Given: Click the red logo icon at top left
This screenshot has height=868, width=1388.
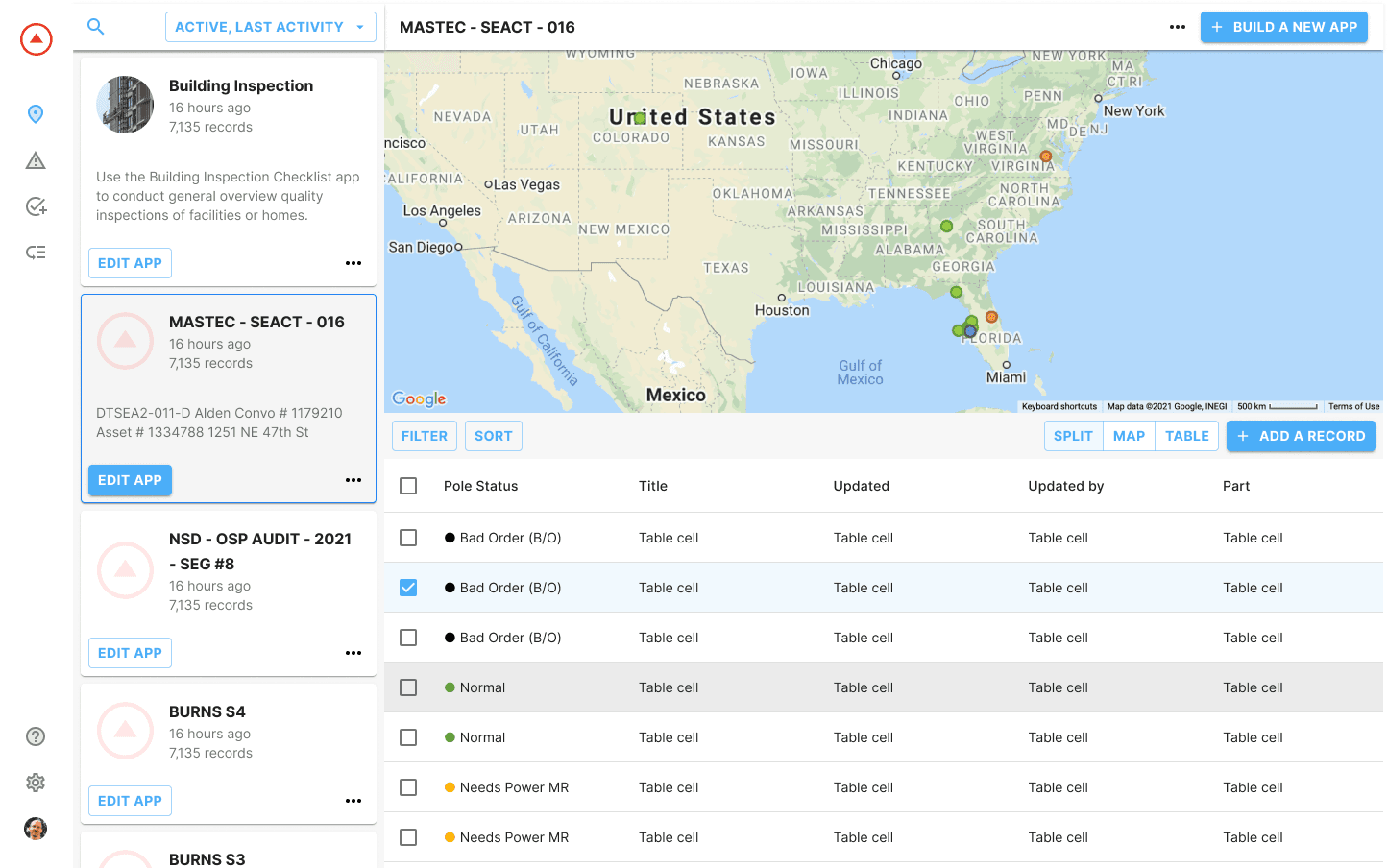Looking at the screenshot, I should tap(37, 39).
